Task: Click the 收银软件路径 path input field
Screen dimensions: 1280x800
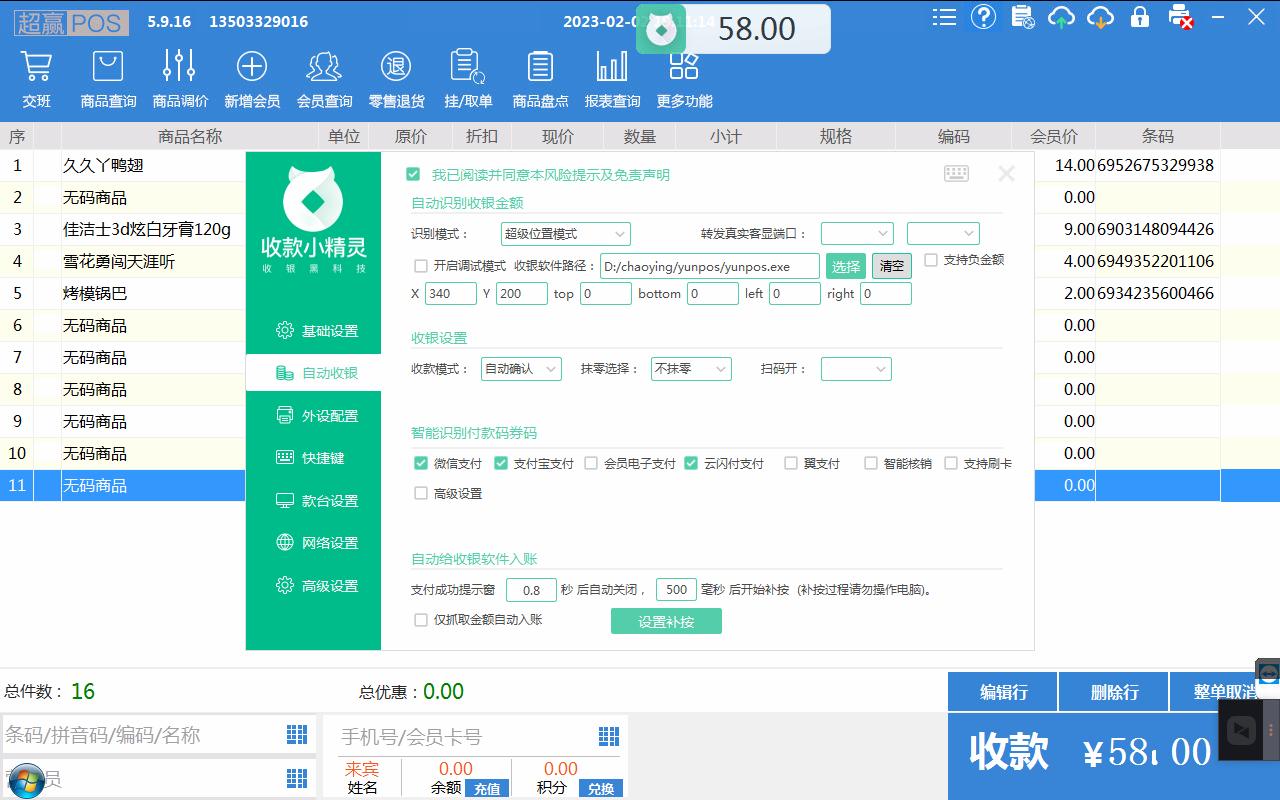Action: point(710,266)
